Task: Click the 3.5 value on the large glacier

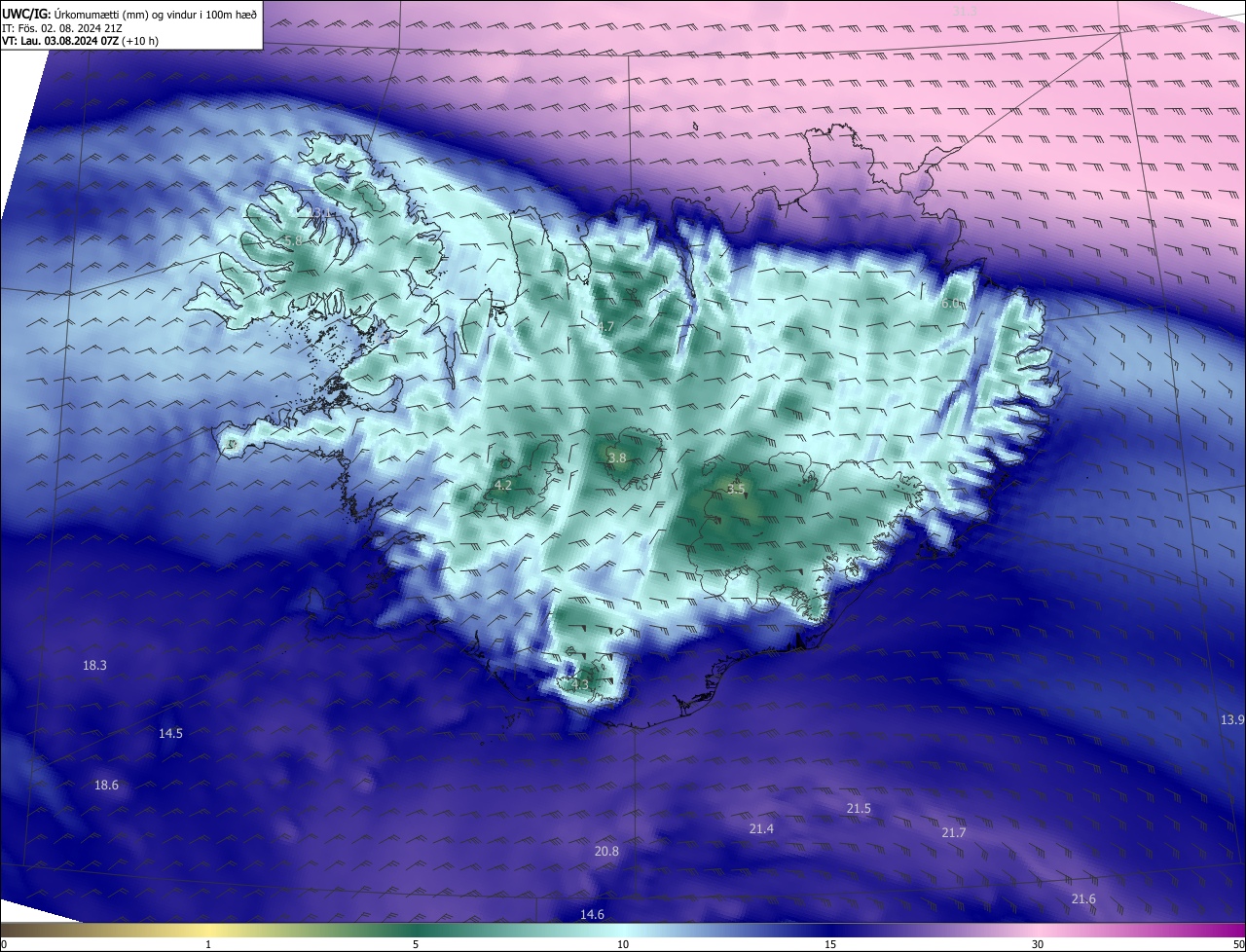Action: point(736,490)
